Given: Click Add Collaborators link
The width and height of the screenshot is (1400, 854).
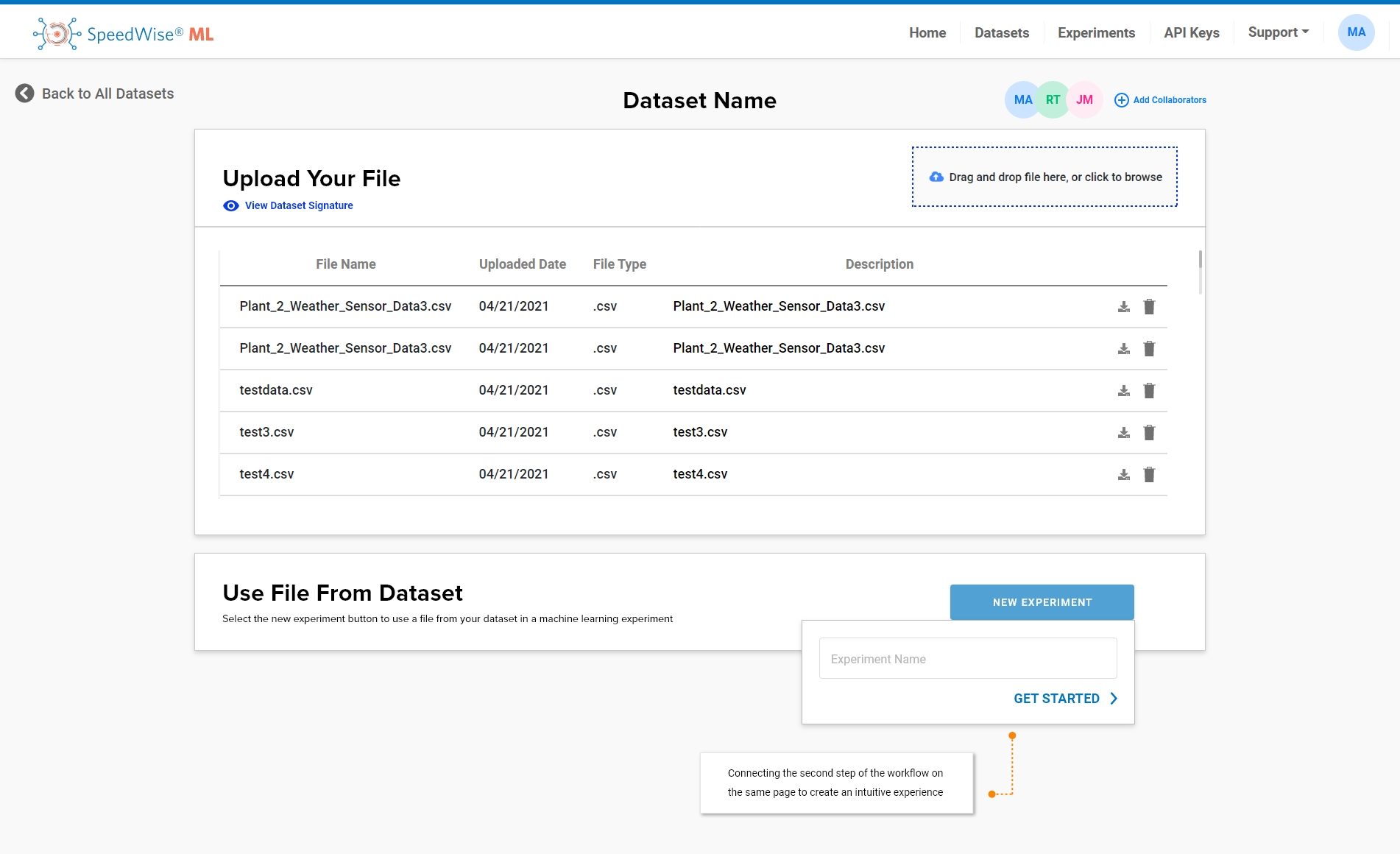Looking at the screenshot, I should click(1160, 100).
